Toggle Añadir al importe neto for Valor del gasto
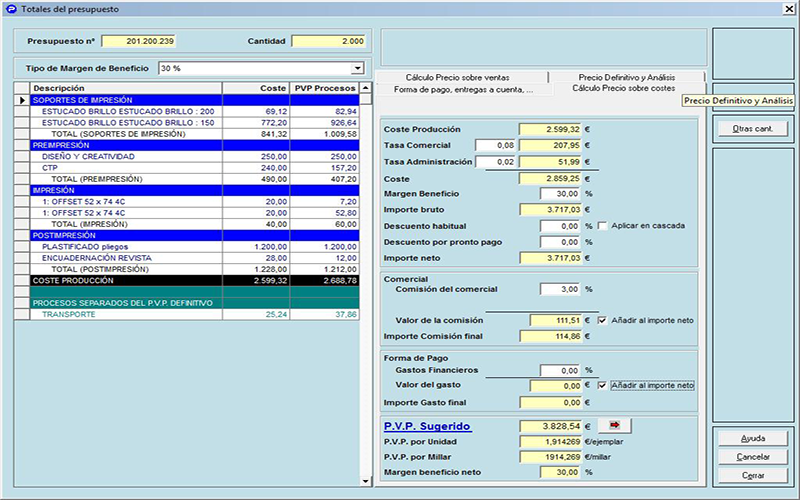Screen dimensions: 800x500 pyautogui.click(x=603, y=385)
